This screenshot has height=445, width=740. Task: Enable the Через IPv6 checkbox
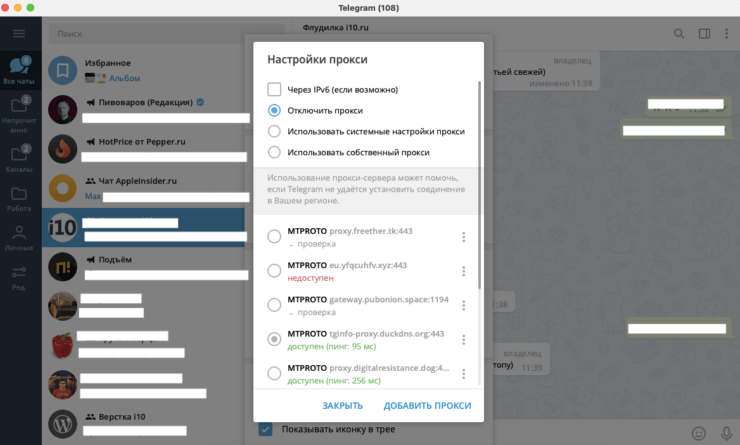(x=274, y=89)
